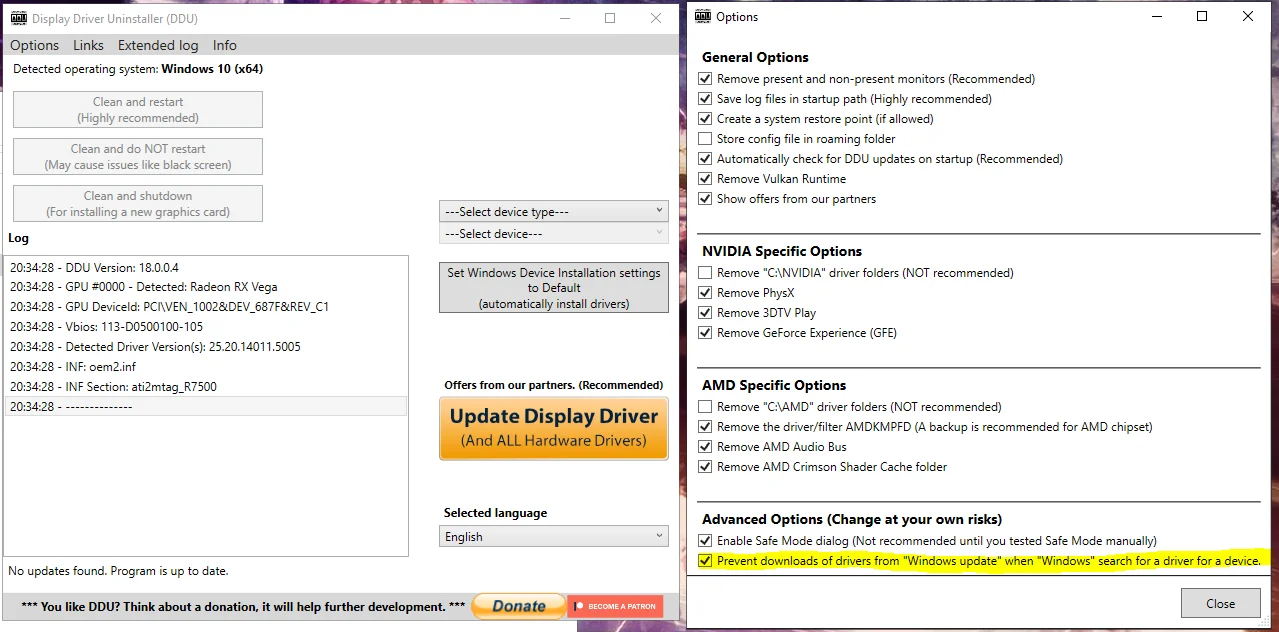The image size is (1279, 632).
Task: Open the Selected language dropdown showing English
Action: [x=554, y=536]
